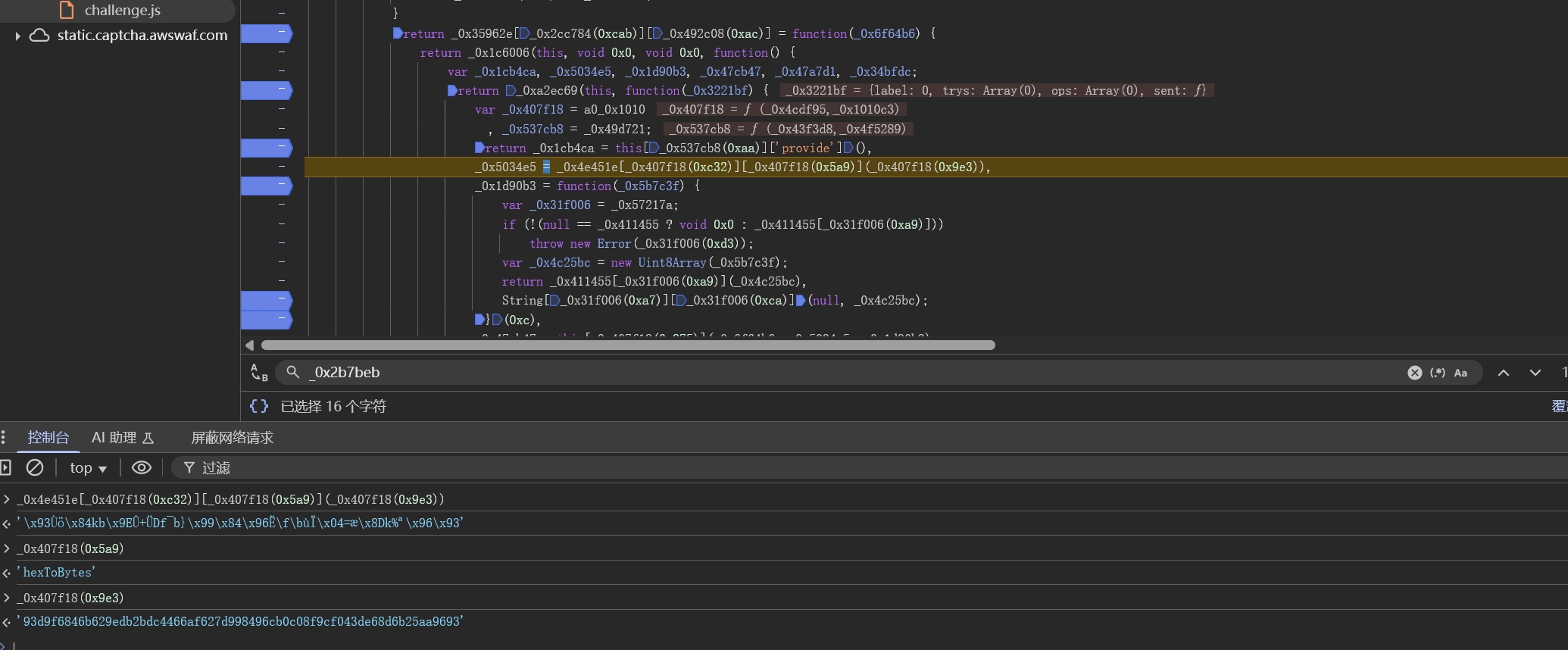Click the input chevron beside '_0x407f18(0x5a9)'
Screen dimensions: 1568x650
point(7,548)
